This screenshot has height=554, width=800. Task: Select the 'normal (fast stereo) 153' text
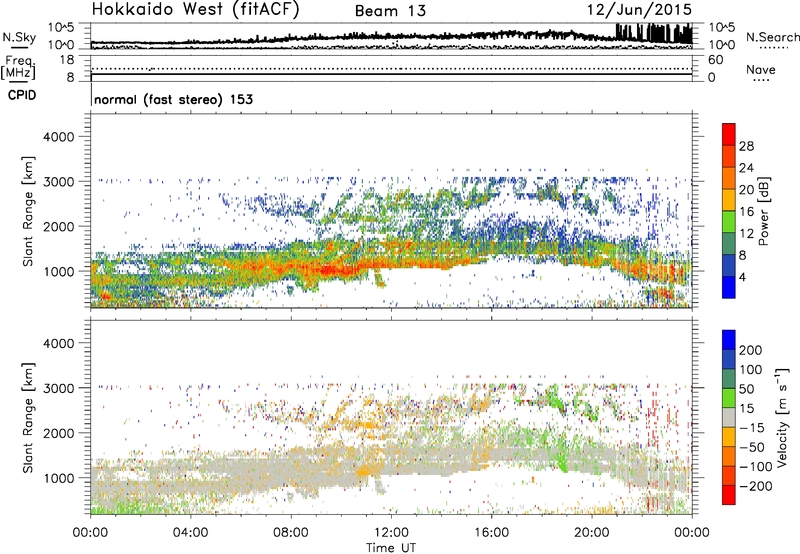[x=173, y=99]
